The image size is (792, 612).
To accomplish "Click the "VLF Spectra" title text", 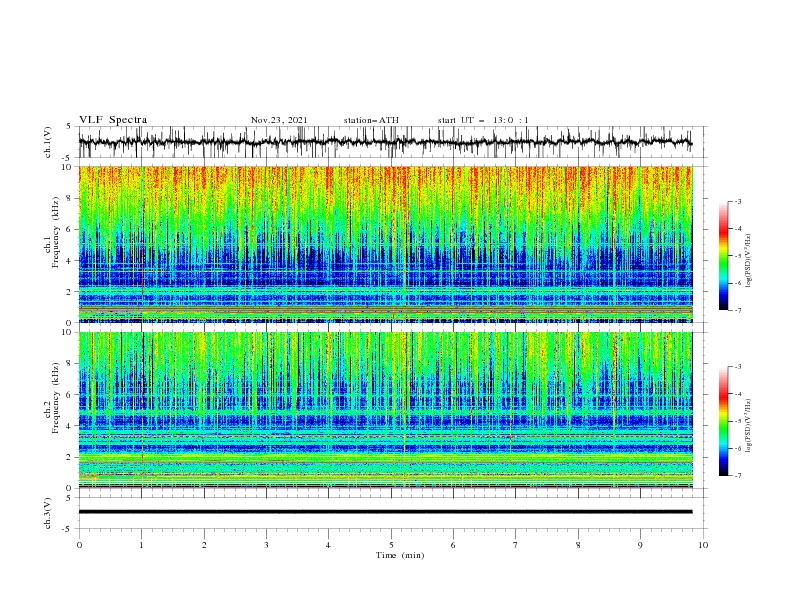I will [113, 120].
